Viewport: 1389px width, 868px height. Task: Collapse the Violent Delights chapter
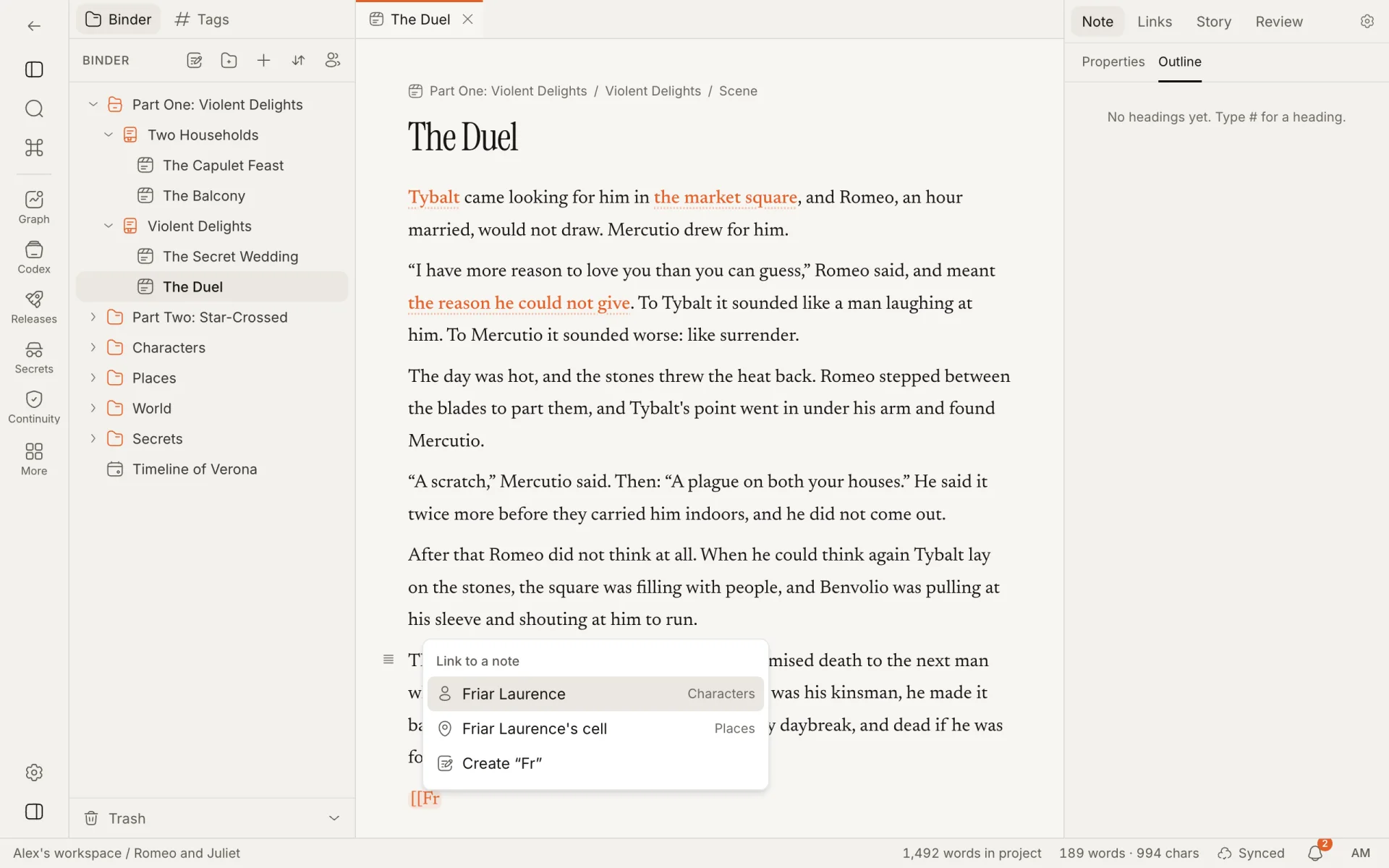pyautogui.click(x=109, y=226)
